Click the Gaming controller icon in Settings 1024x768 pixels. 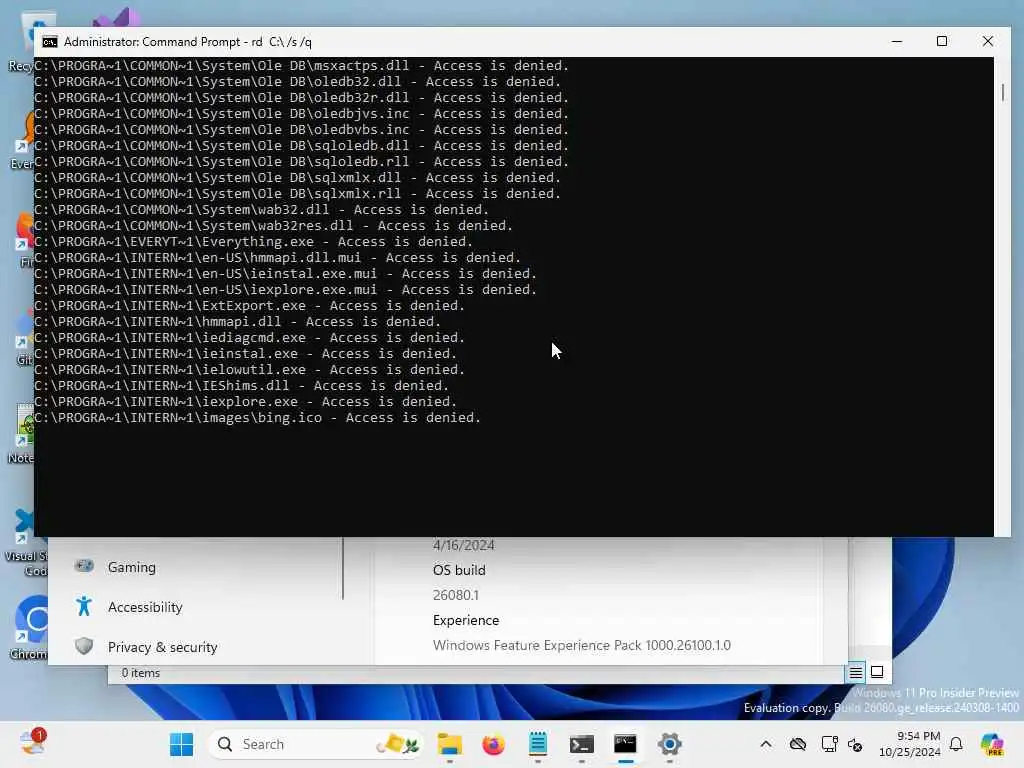pos(84,566)
